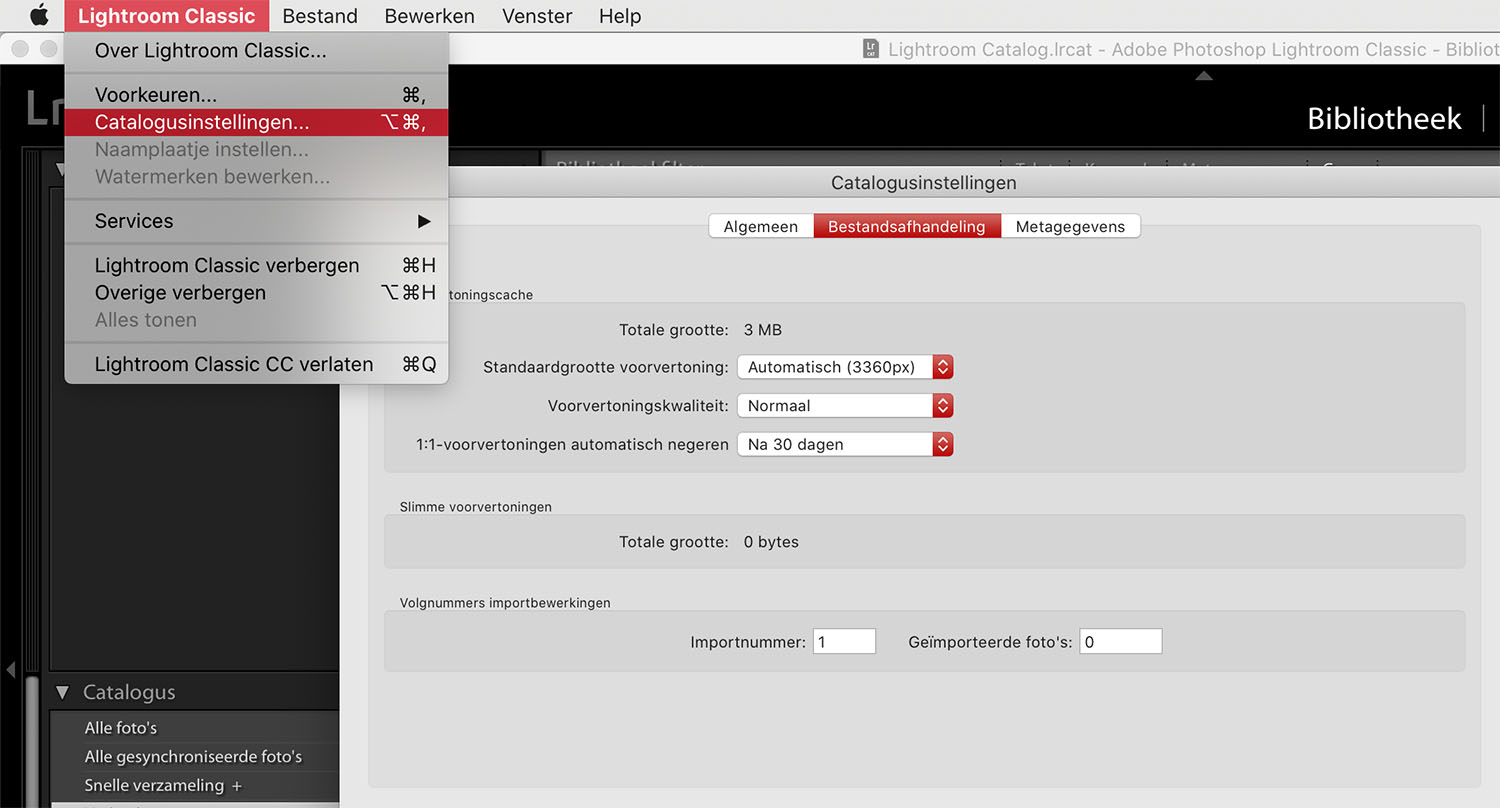The height and width of the screenshot is (808, 1500).
Task: Click the Slimme voorvertoningen section label
Action: [475, 507]
